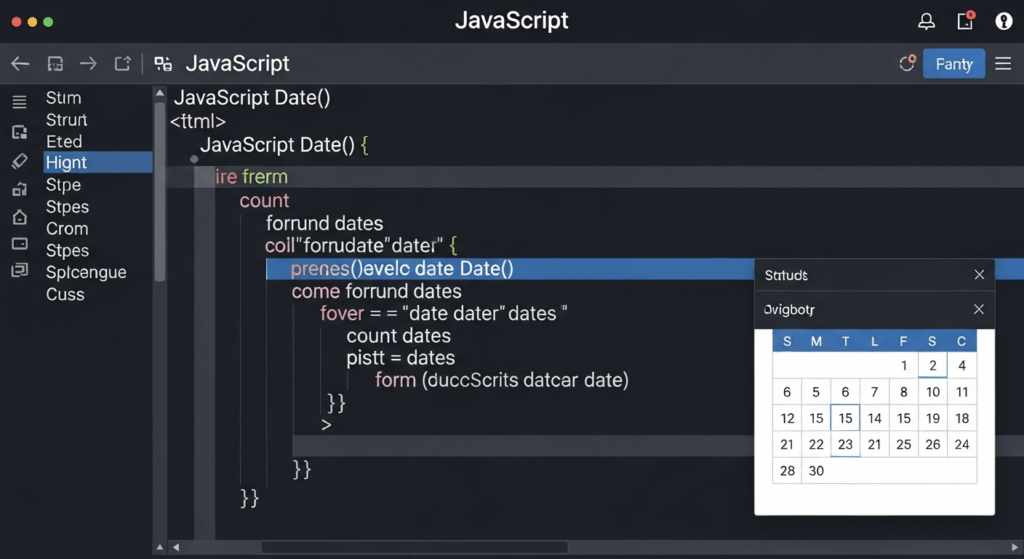Click the eraser icon in left sidebar
The width and height of the screenshot is (1024, 559).
click(19, 161)
